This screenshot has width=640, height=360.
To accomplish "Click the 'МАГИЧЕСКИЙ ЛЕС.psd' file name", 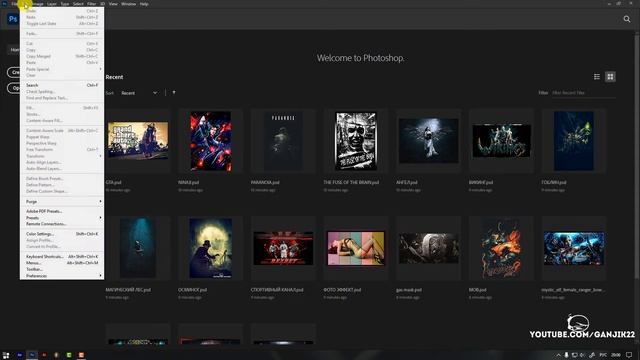I will 128,290.
